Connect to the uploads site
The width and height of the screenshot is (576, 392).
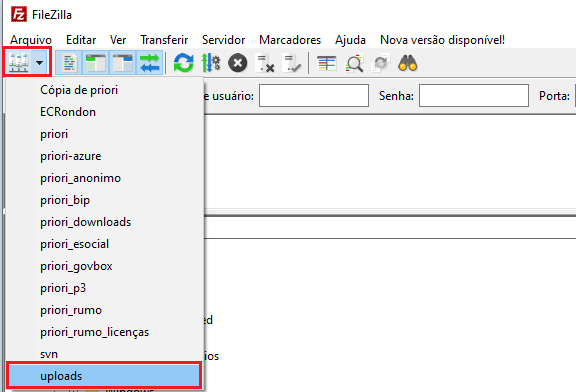click(104, 376)
